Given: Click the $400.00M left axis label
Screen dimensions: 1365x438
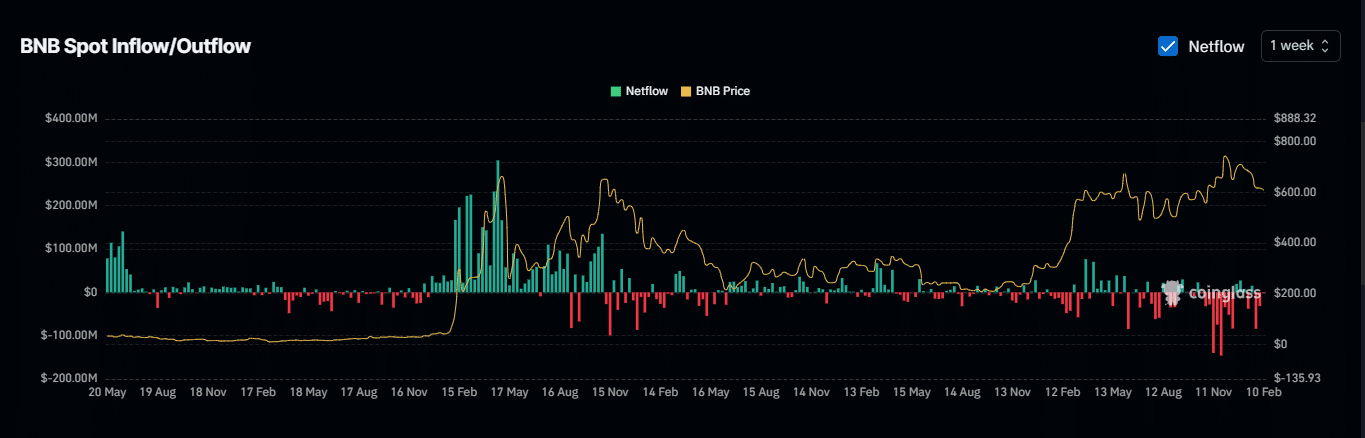Looking at the screenshot, I should [x=70, y=118].
